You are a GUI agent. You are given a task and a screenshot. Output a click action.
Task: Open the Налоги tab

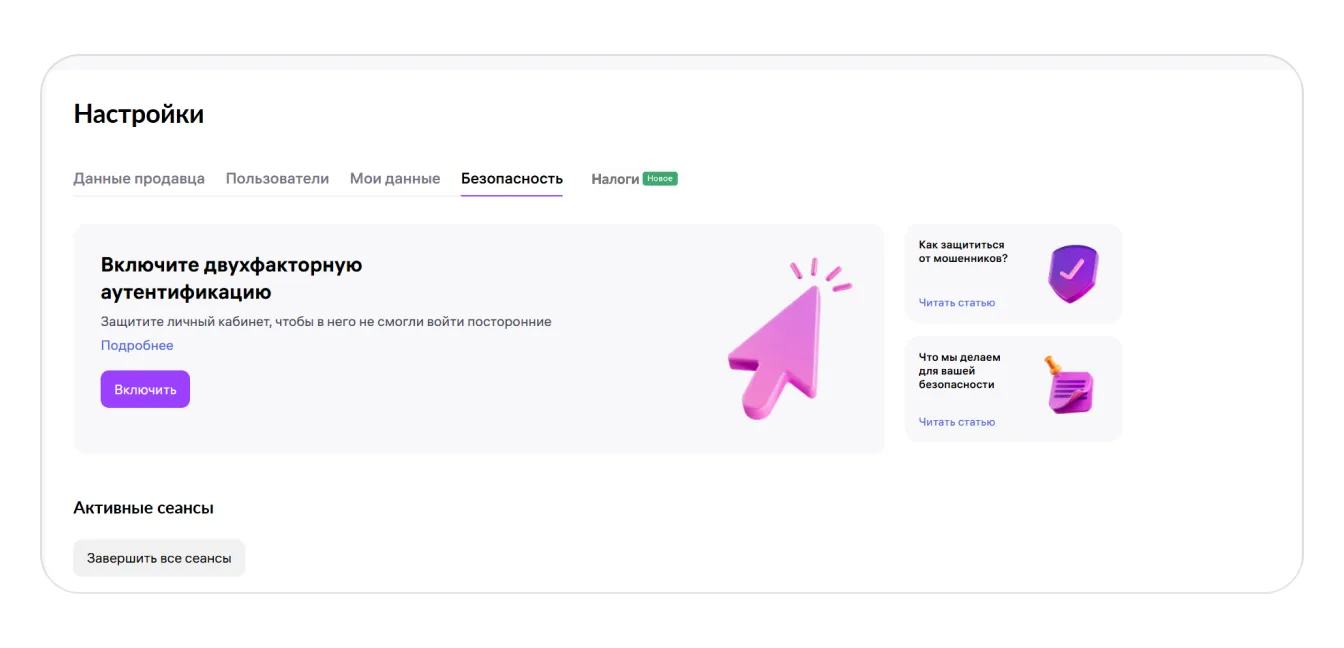pos(615,179)
